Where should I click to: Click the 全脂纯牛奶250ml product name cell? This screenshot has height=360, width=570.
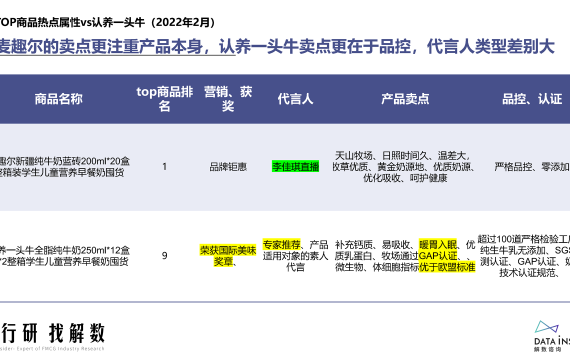[x=65, y=256]
